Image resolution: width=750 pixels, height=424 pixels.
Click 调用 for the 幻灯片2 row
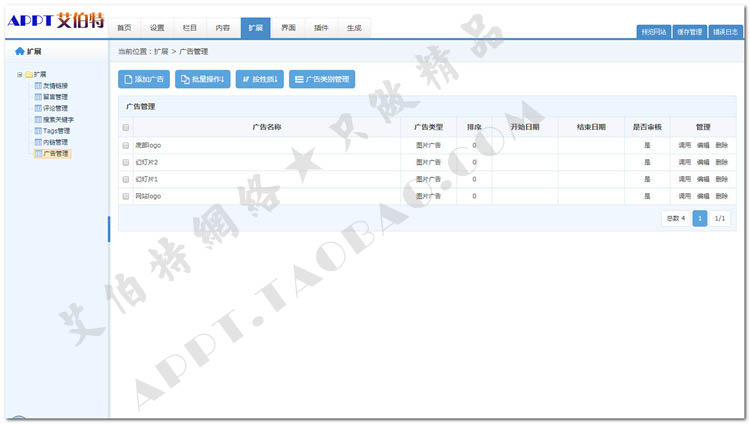point(684,162)
